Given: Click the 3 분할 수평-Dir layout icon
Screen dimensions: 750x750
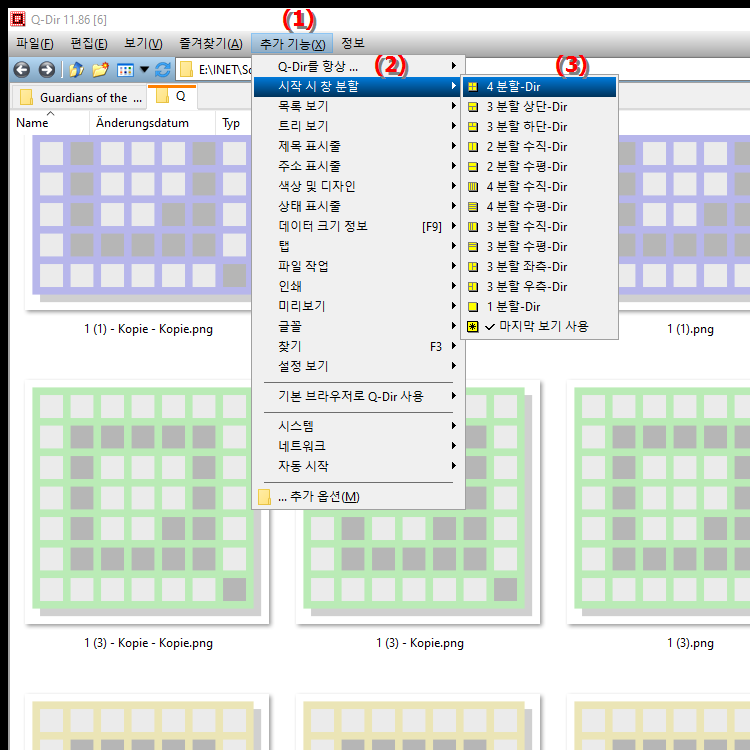Looking at the screenshot, I should [x=473, y=247].
